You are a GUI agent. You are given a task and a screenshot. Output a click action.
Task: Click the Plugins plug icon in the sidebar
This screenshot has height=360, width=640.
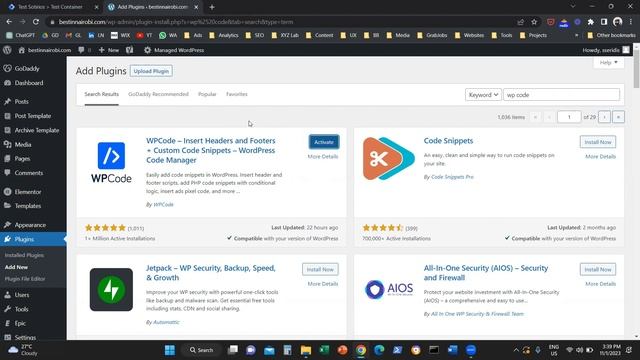click(7, 239)
